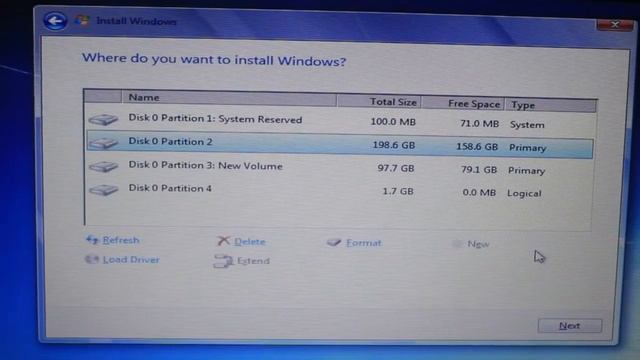Close the Install Windows dialog

tap(615, 25)
